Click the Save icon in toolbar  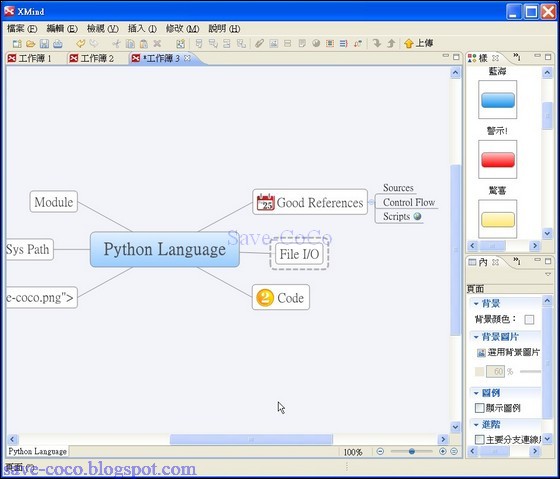click(x=44, y=44)
